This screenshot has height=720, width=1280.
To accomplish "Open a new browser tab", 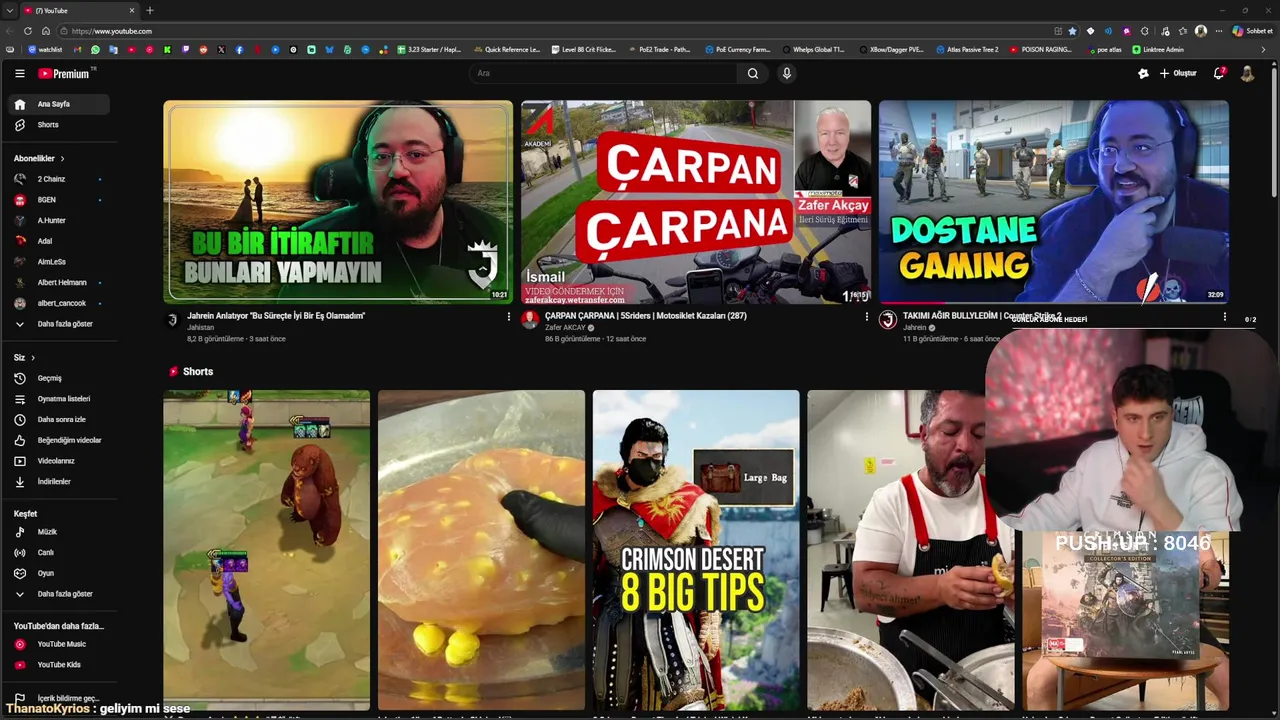I will click(x=150, y=10).
